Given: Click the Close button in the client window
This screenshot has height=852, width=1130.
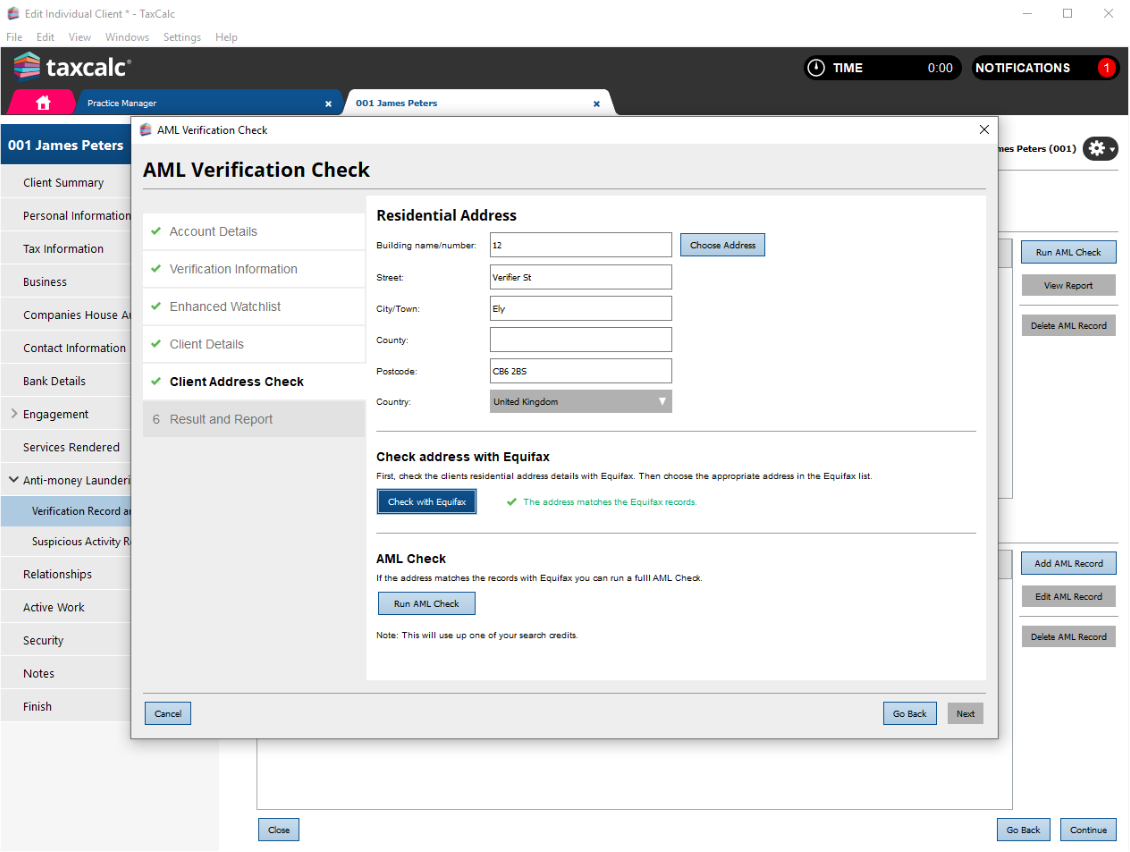Looking at the screenshot, I should click(x=279, y=830).
